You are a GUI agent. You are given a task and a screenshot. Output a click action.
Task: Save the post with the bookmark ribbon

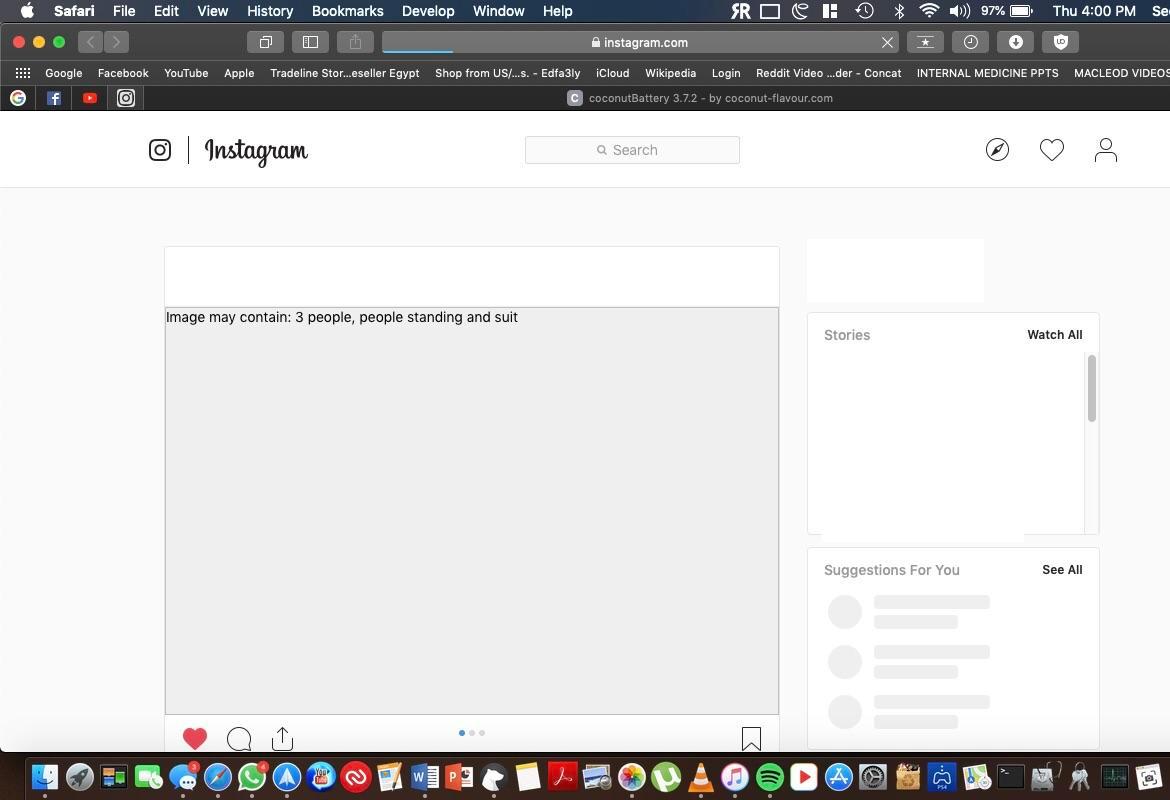(x=750, y=738)
